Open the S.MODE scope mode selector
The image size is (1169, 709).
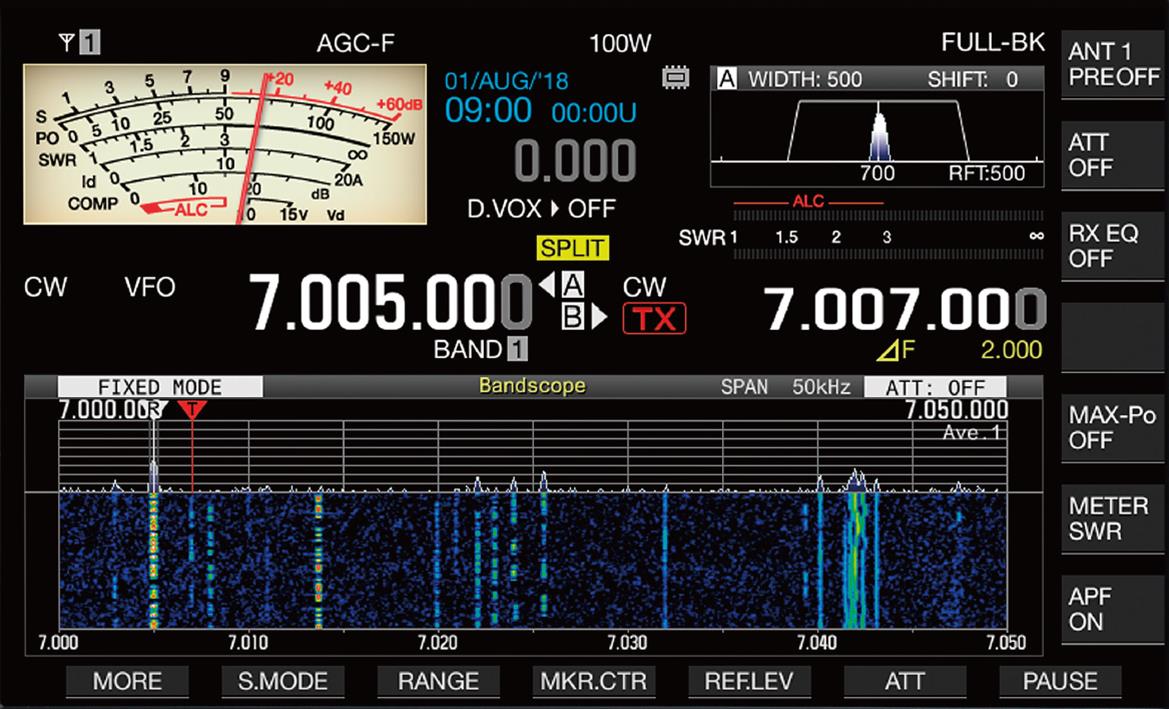pyautogui.click(x=281, y=681)
